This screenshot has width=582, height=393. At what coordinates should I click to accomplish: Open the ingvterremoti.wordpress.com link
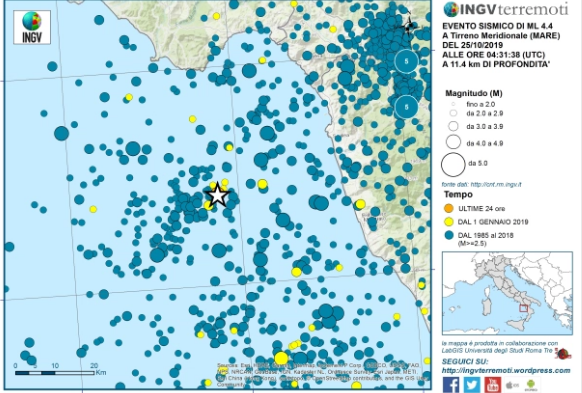(506, 370)
